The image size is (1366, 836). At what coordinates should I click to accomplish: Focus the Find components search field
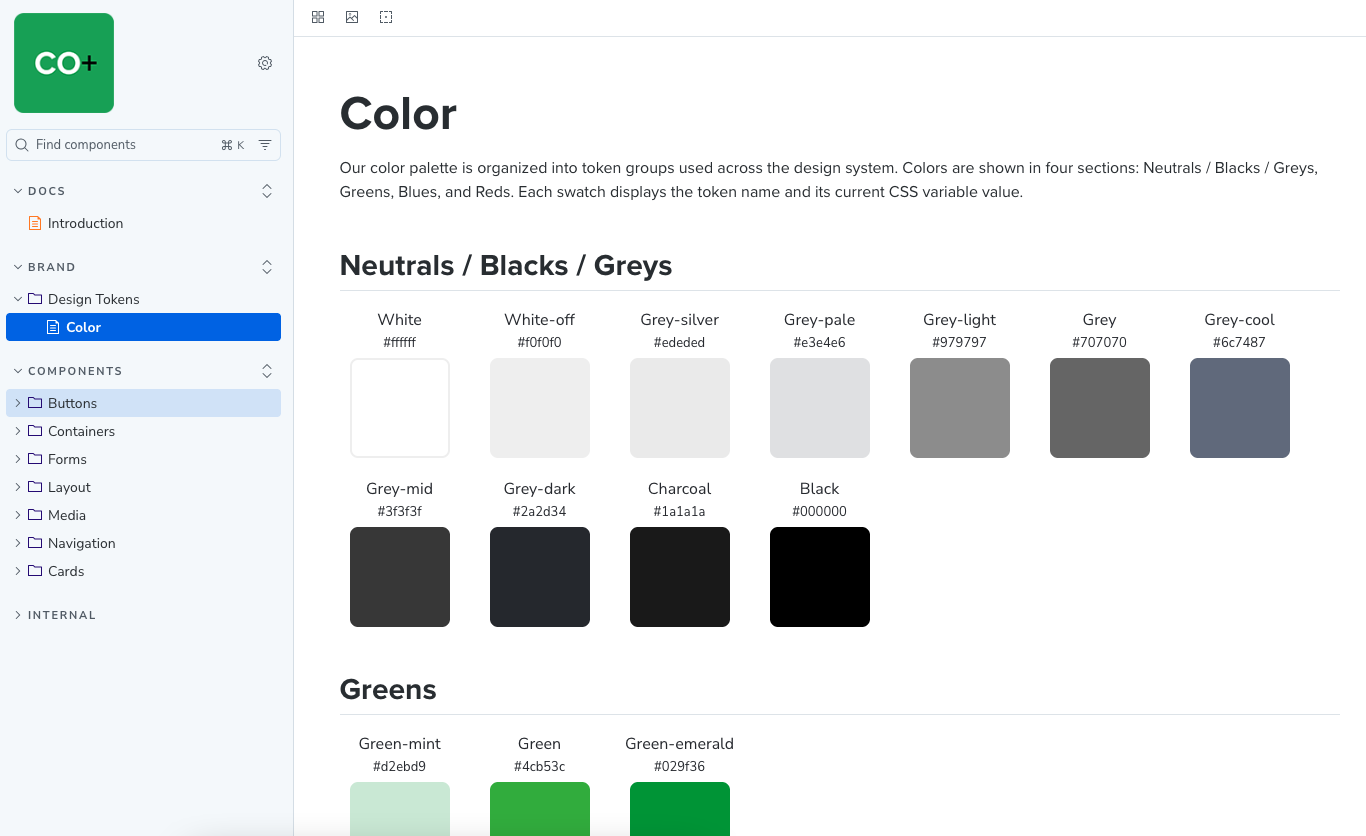point(143,145)
